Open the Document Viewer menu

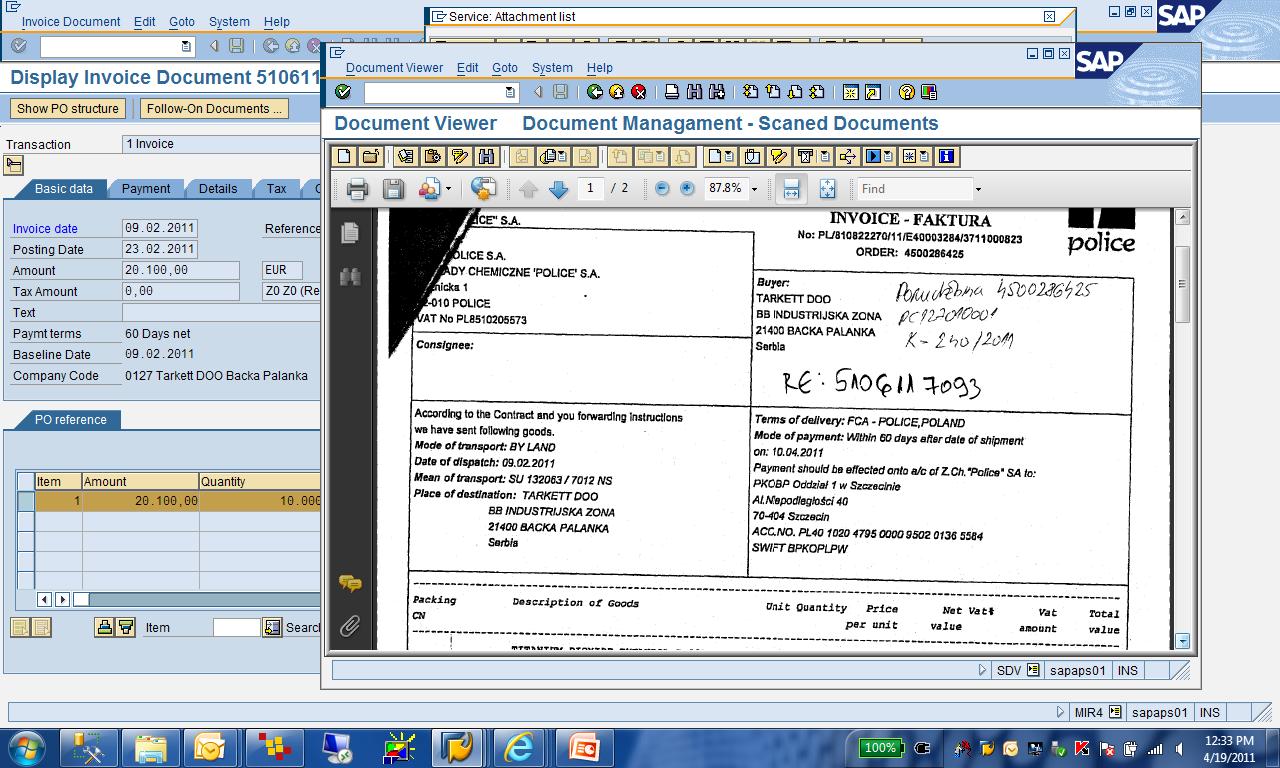(x=394, y=68)
